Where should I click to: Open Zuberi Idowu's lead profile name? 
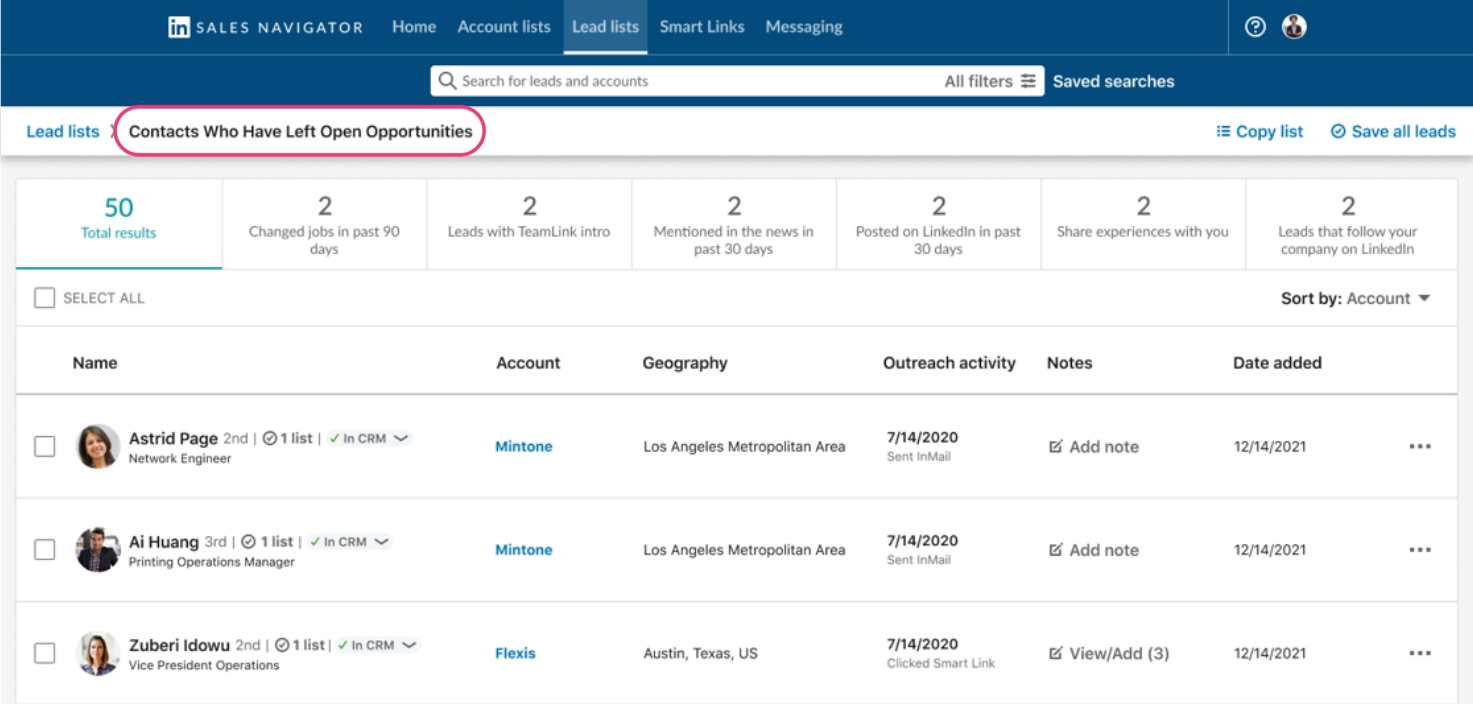pyautogui.click(x=180, y=645)
